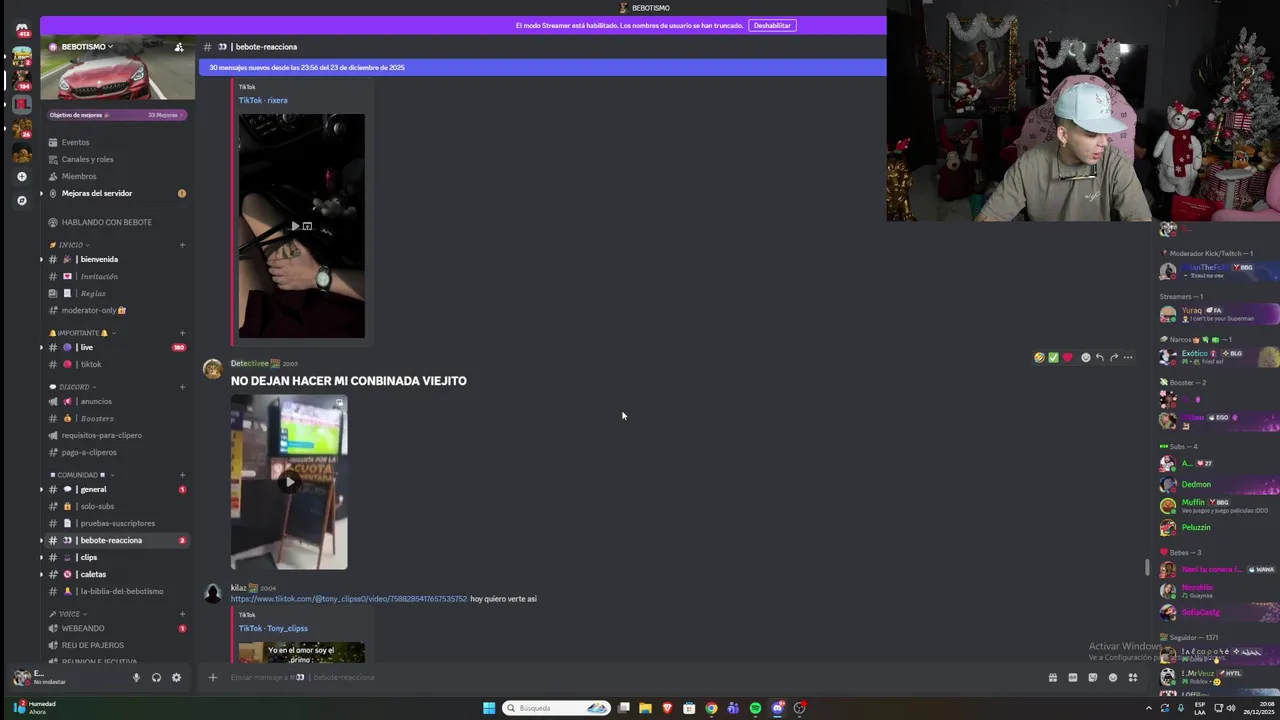Open the TikTok - rixera link
Screen dimensions: 1280x720
pyautogui.click(x=263, y=100)
